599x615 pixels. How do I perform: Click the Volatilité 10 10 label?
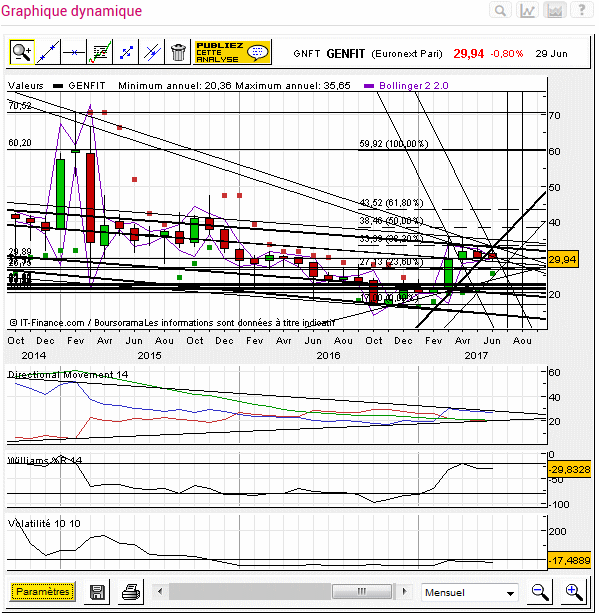[x=44, y=523]
